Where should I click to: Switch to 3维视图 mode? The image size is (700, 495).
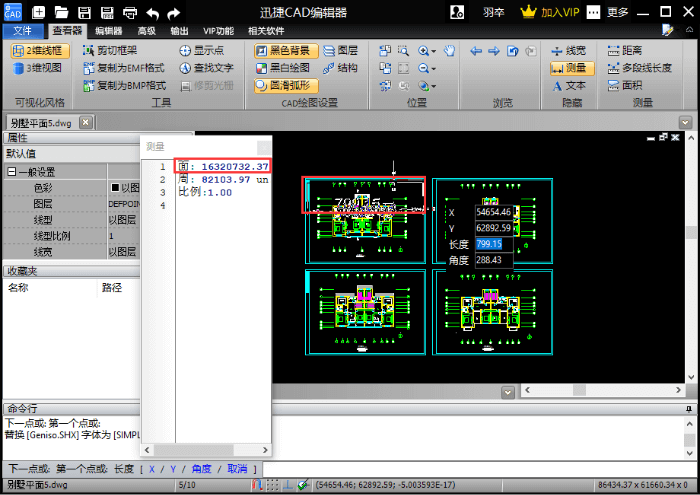[38, 68]
